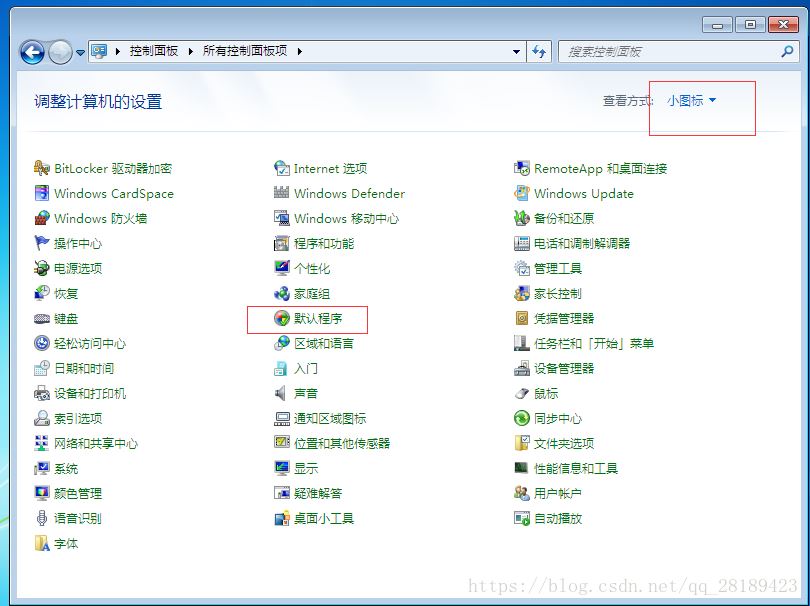Click the Back navigation button
The width and height of the screenshot is (810, 606).
[x=32, y=52]
